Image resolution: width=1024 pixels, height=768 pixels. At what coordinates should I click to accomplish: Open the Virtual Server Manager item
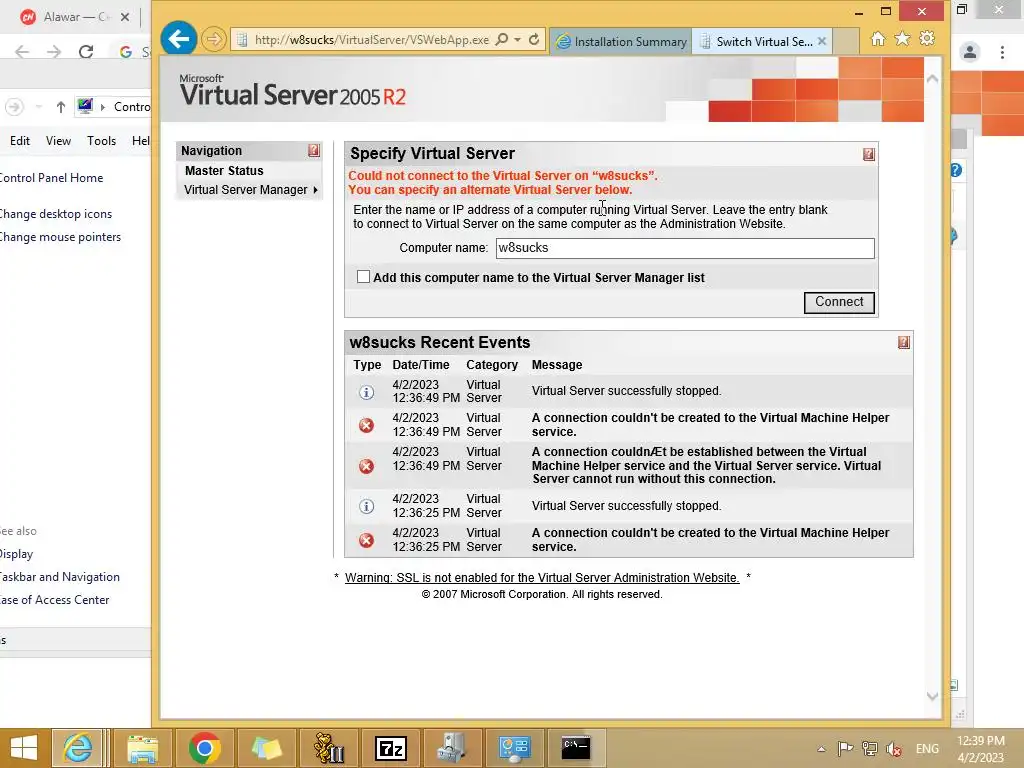click(x=246, y=190)
